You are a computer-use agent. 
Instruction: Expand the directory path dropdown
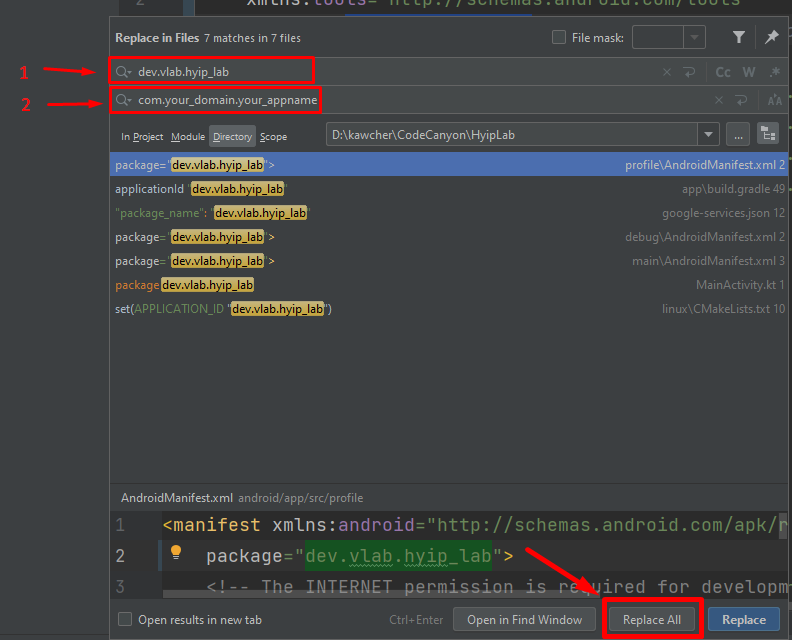click(708, 135)
